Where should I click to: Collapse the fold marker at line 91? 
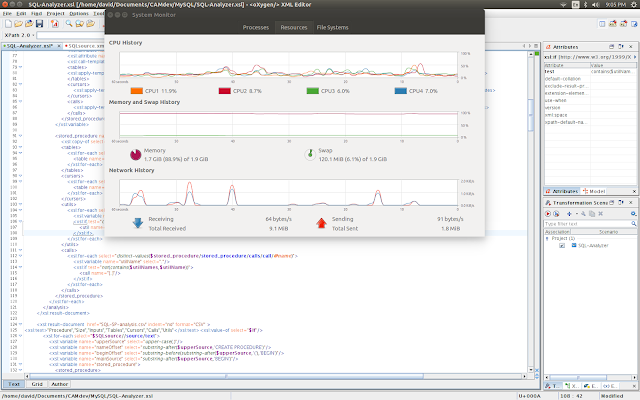[20, 136]
